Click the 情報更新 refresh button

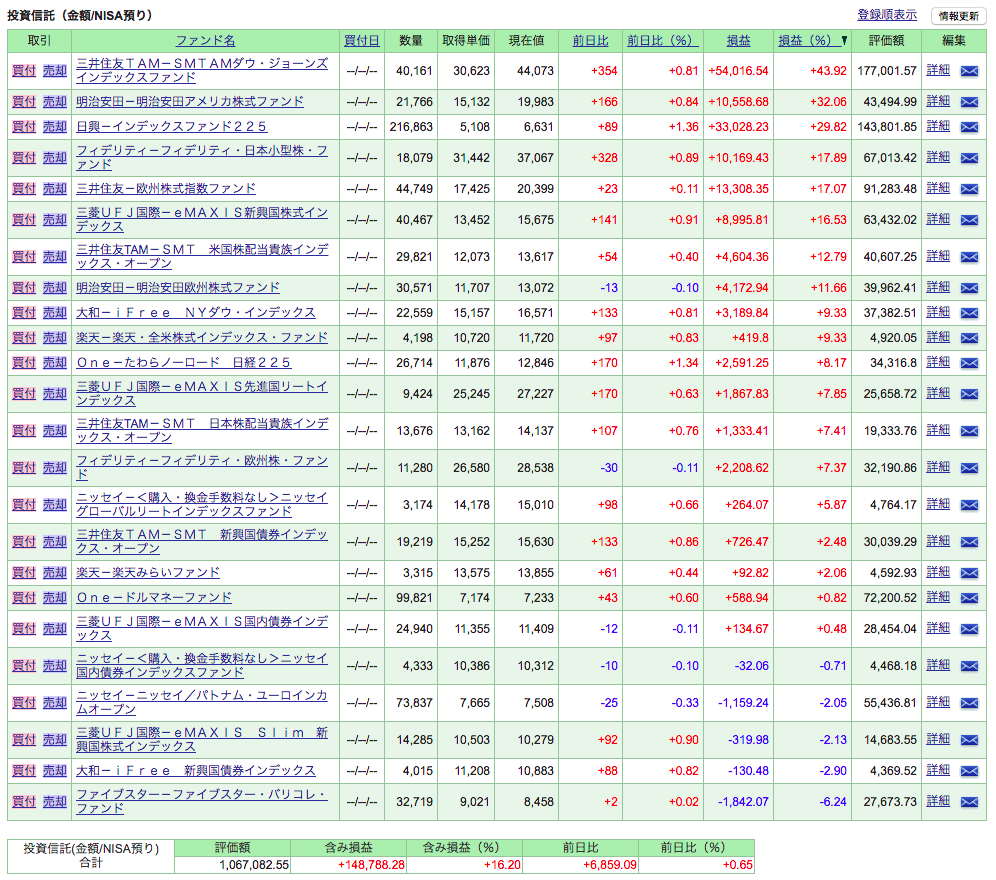pos(959,16)
